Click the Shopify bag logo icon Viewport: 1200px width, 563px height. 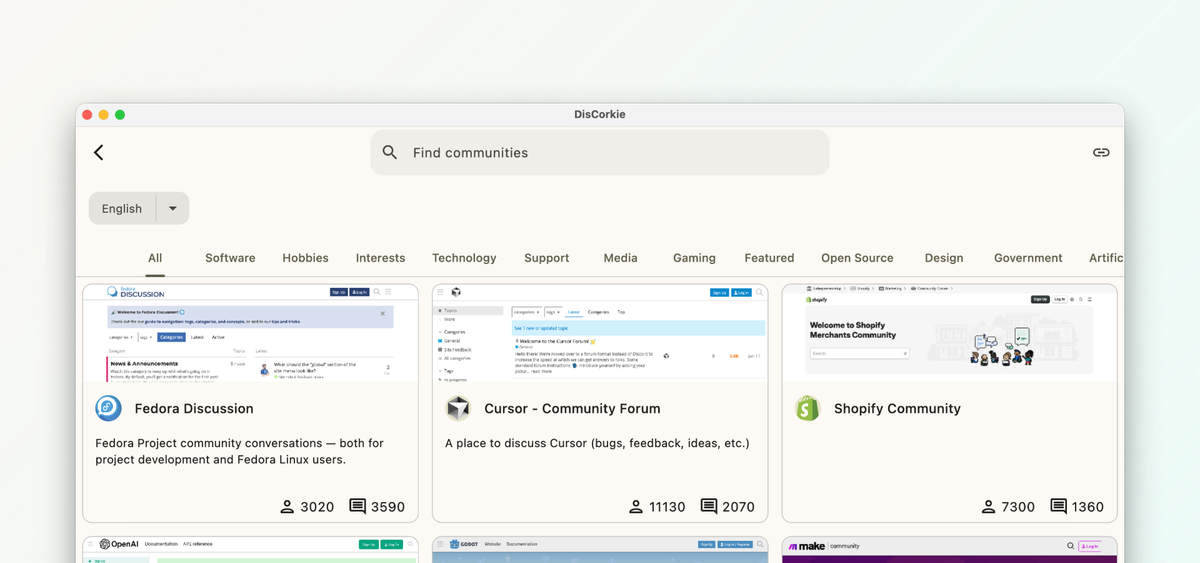(808, 408)
